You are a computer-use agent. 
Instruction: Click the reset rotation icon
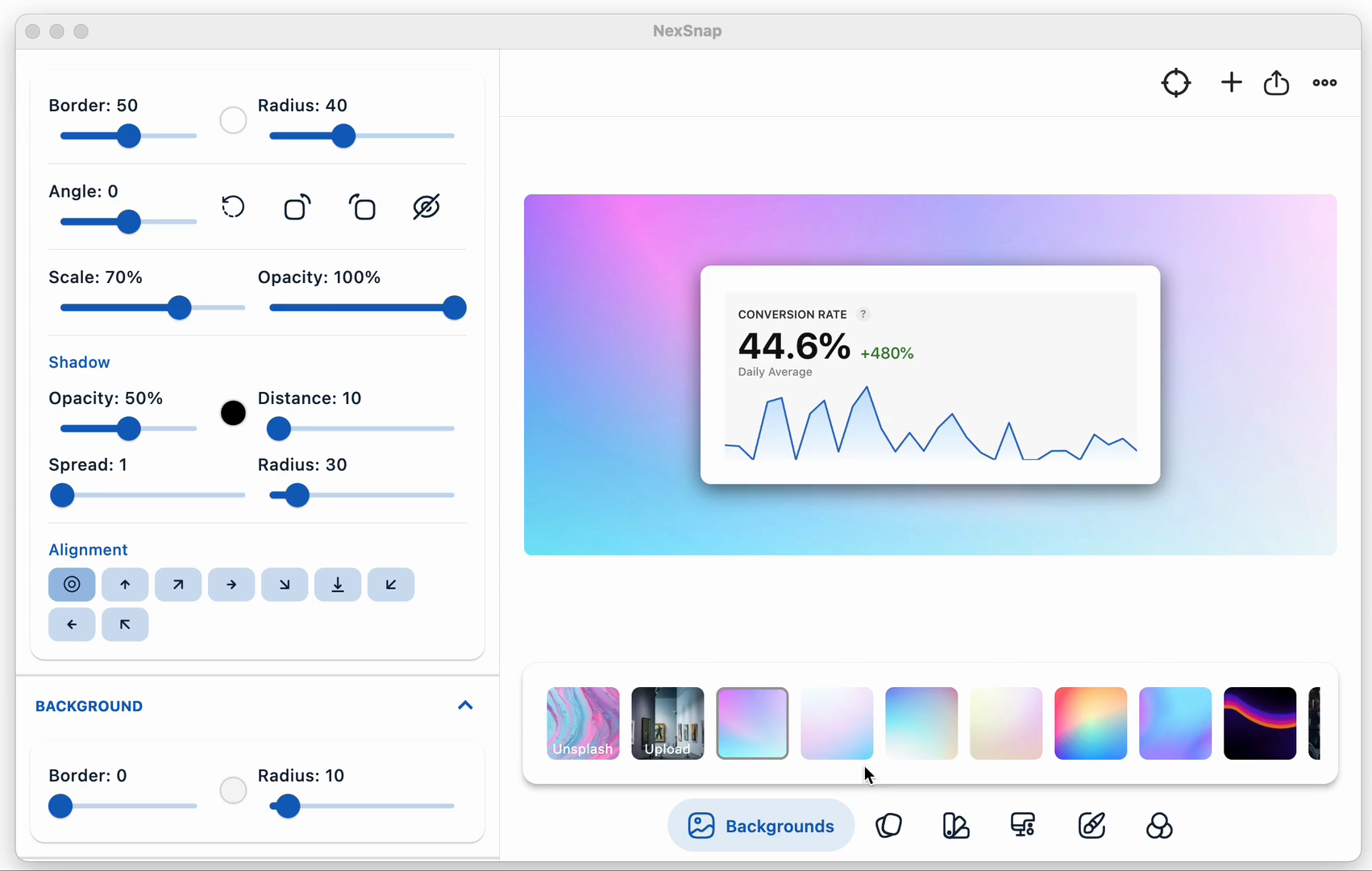233,207
